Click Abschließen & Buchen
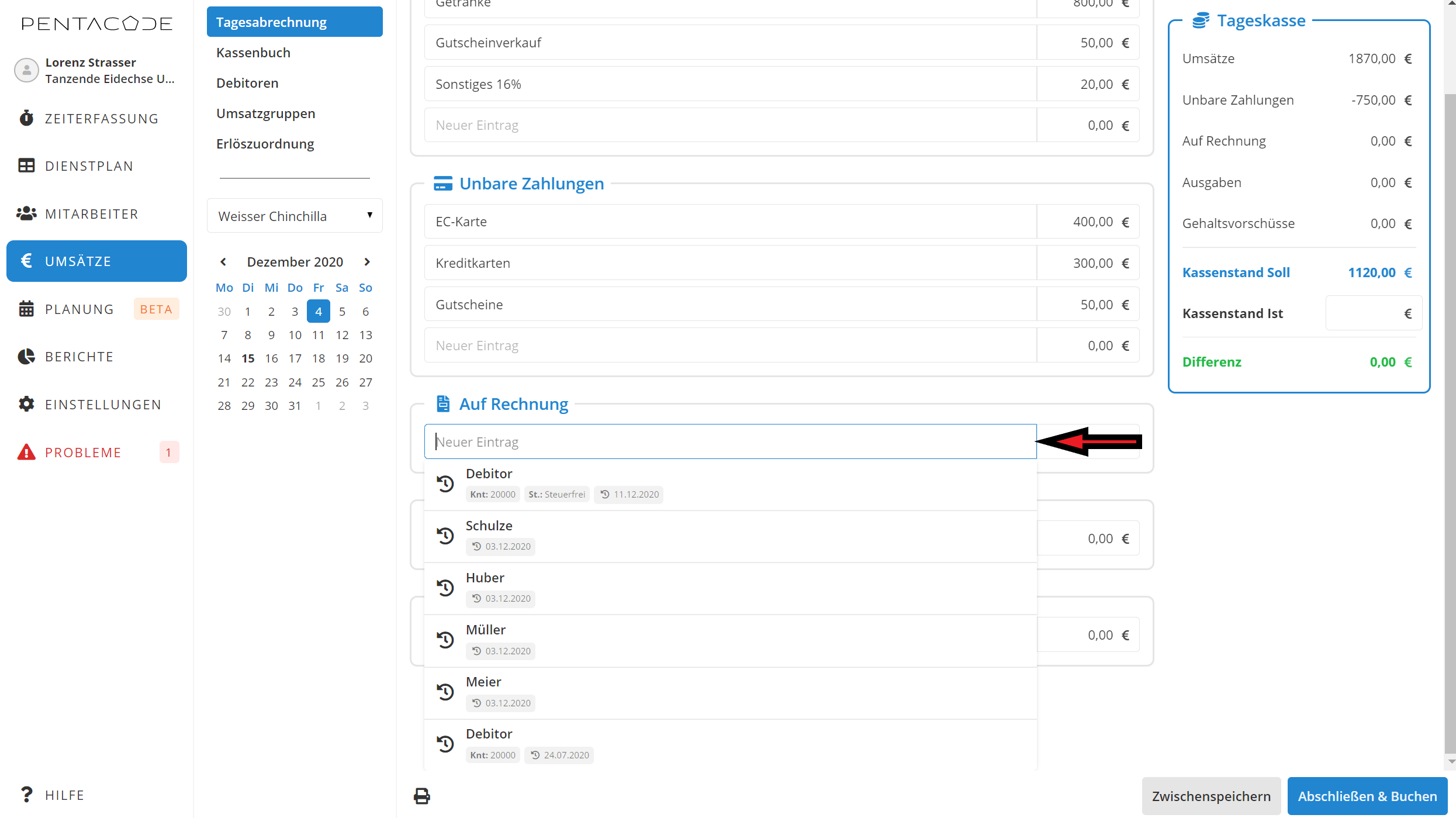The height and width of the screenshot is (818, 1456). (1367, 796)
